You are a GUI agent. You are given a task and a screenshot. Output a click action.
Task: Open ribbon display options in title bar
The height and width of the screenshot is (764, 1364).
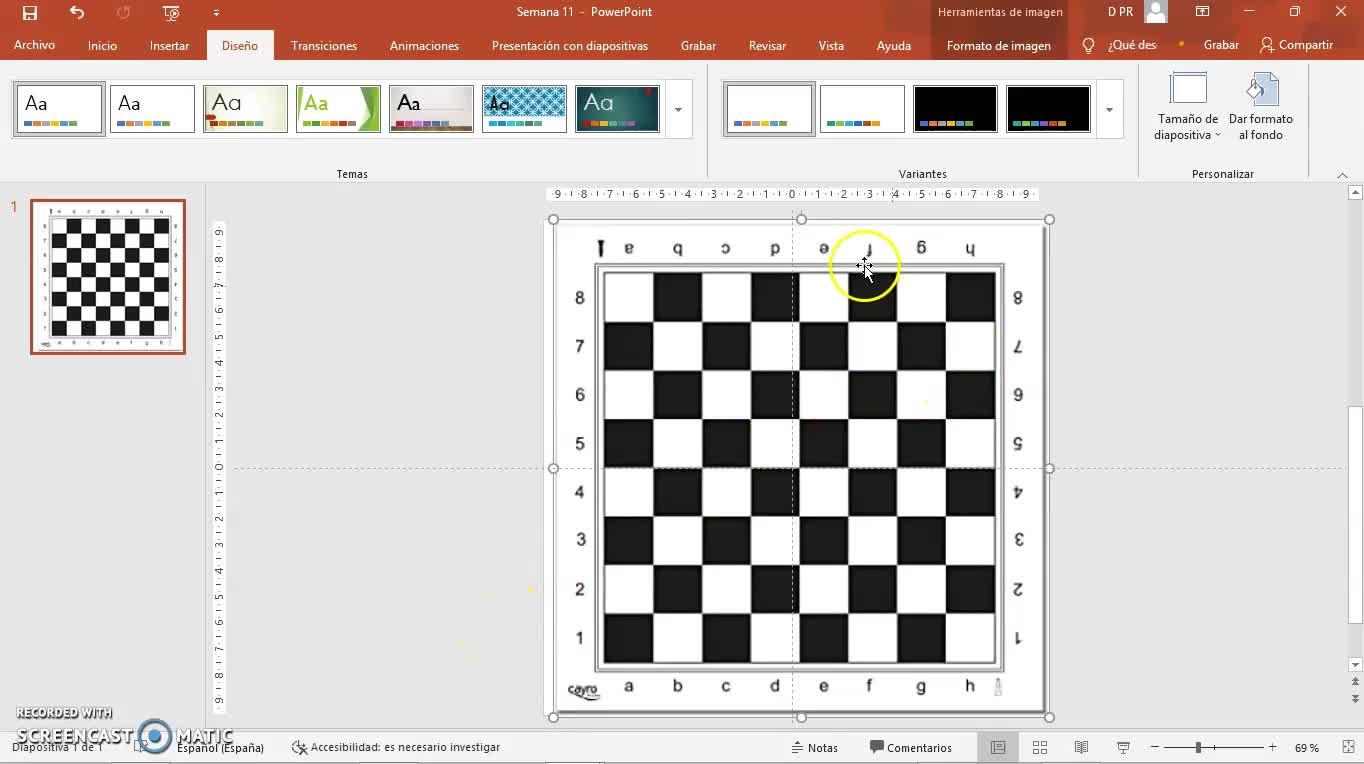click(1203, 12)
